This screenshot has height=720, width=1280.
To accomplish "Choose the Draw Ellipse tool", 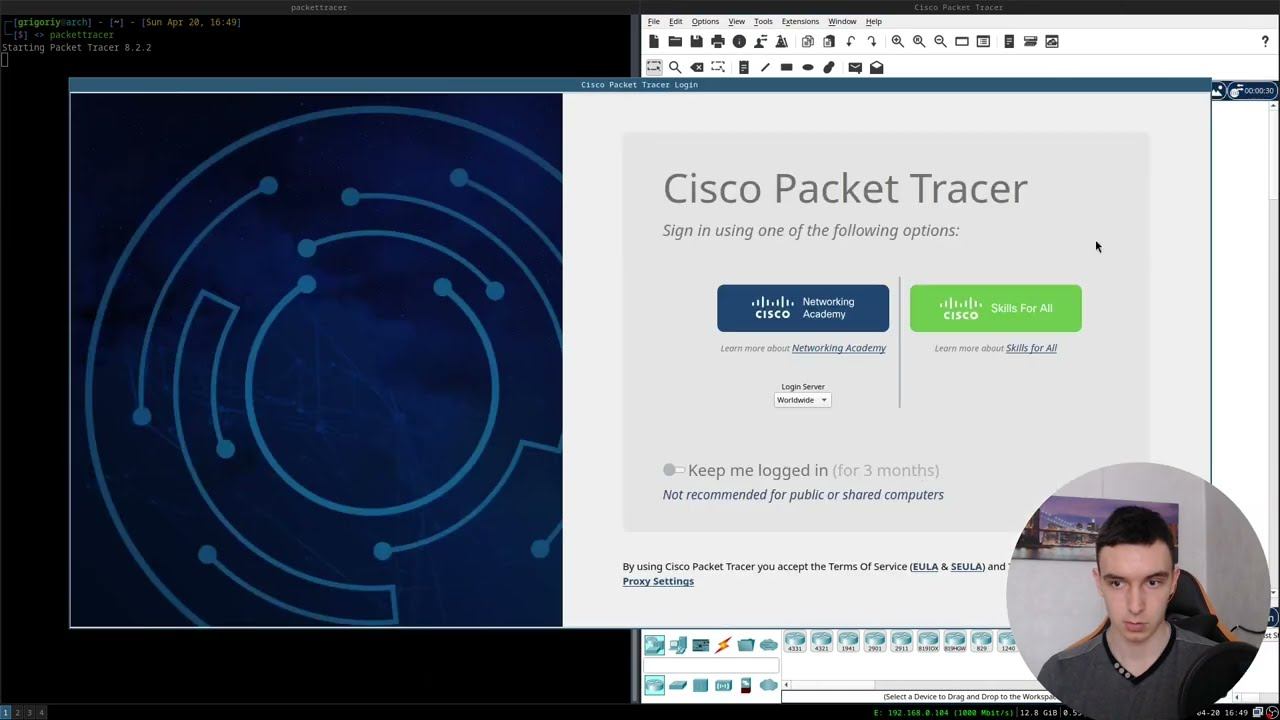I will [x=808, y=67].
